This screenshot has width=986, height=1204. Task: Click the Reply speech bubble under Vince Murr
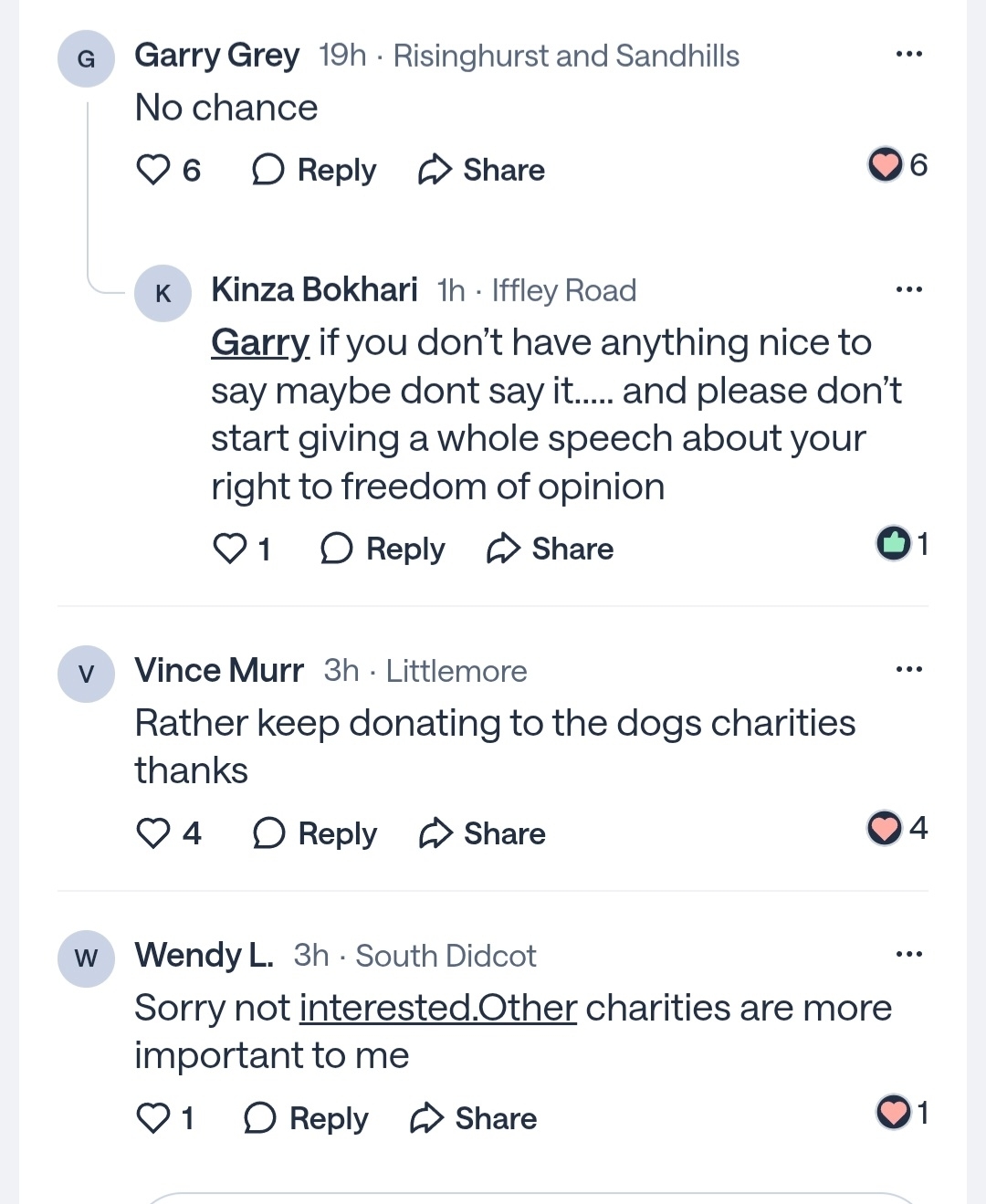coord(269,833)
